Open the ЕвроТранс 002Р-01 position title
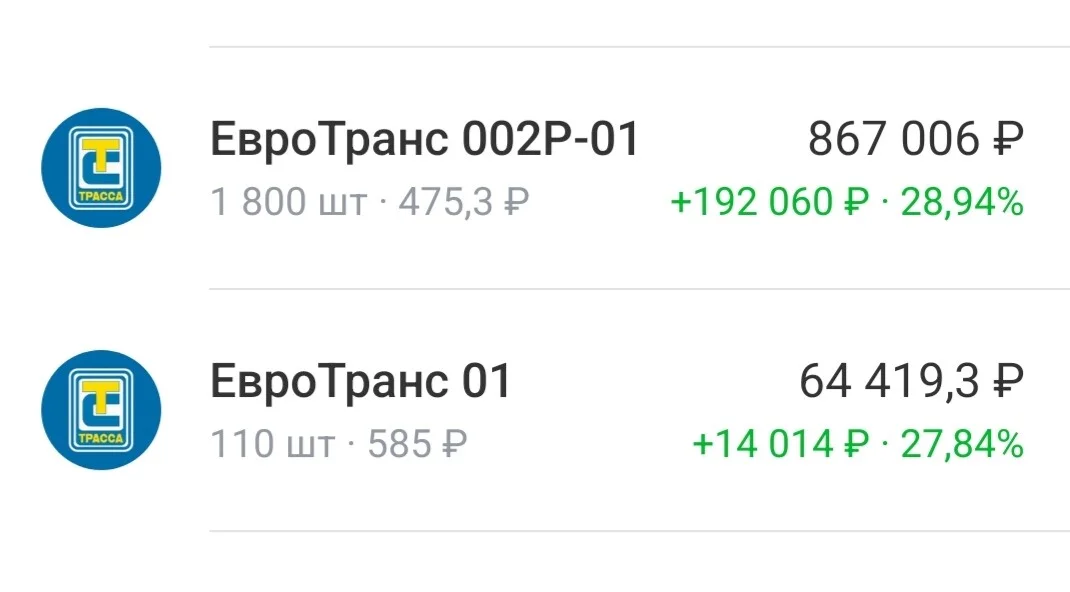This screenshot has width=1070, height=592. point(424,139)
